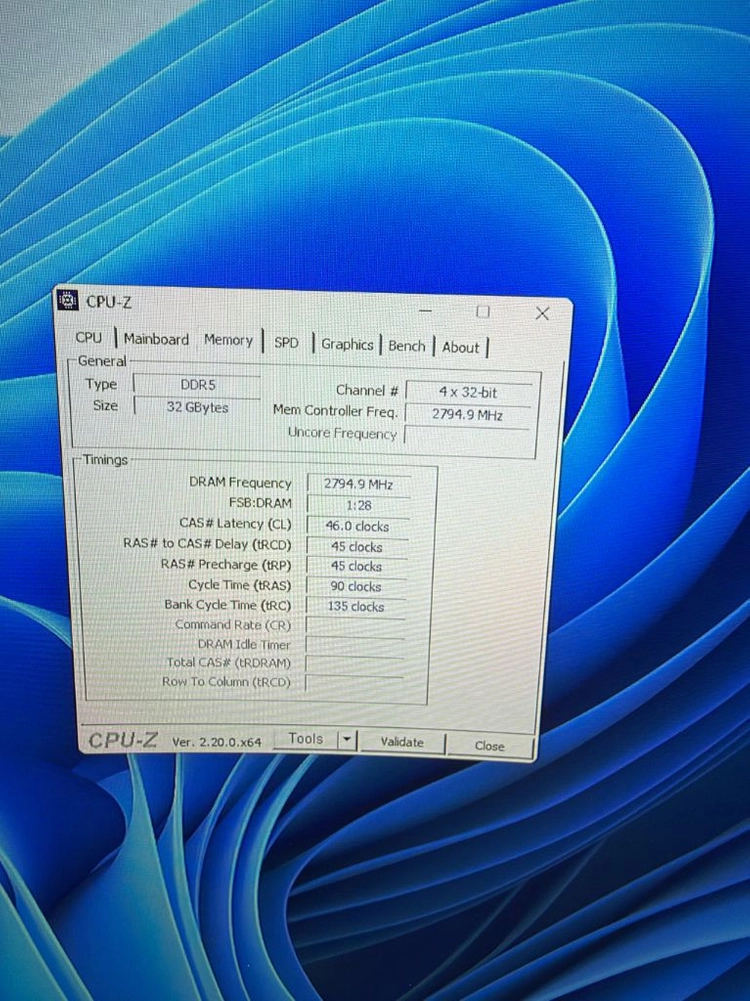Click the "Mem Controller Freq." label
This screenshot has width=750, height=1001.
(x=335, y=410)
